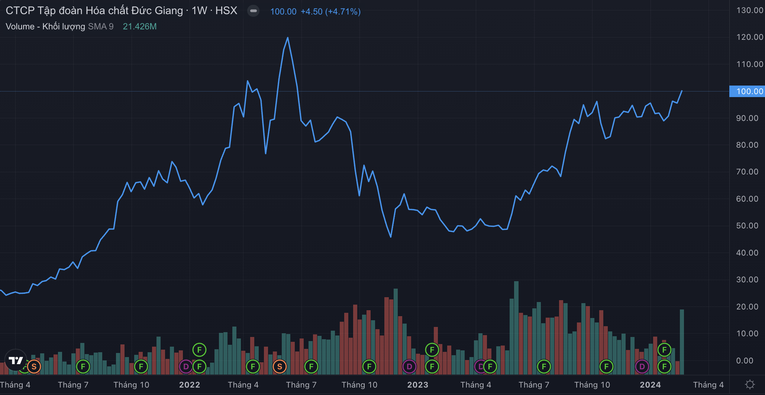Screen dimensions: 765x395
Task: Open the F marker above Tháng 10 before 2024
Action: click(606, 366)
